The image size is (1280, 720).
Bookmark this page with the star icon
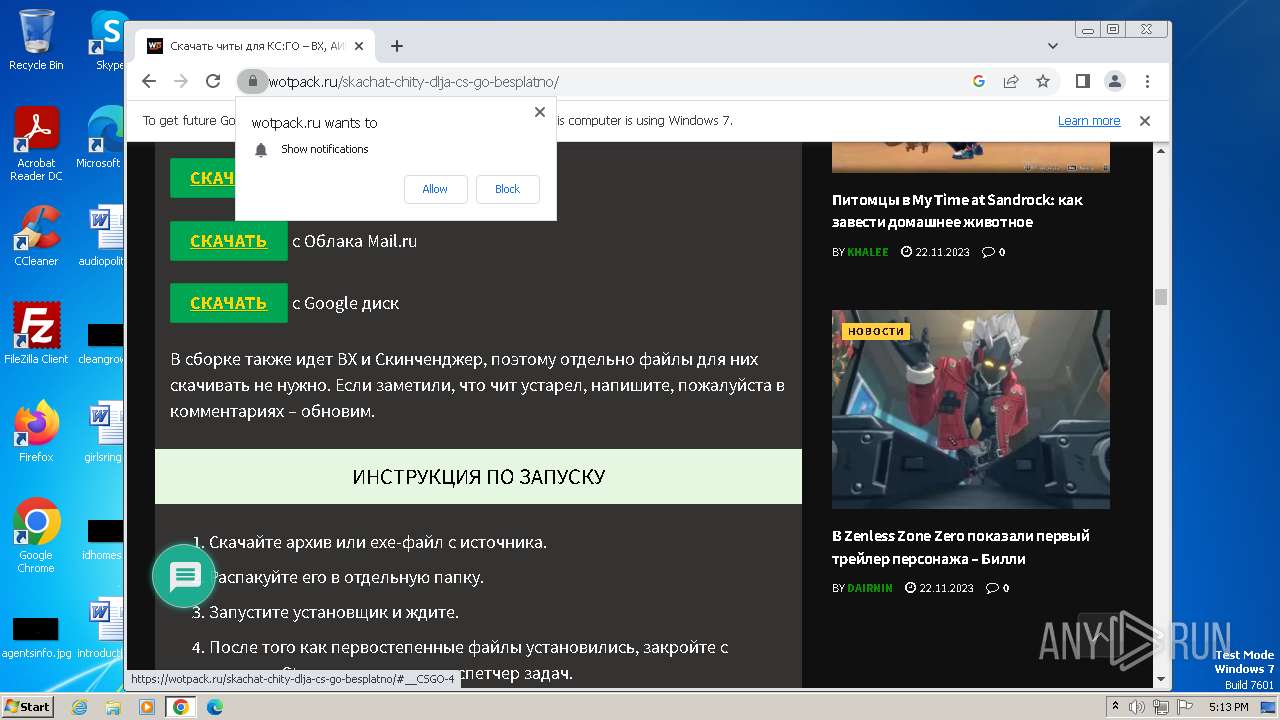coord(1043,81)
